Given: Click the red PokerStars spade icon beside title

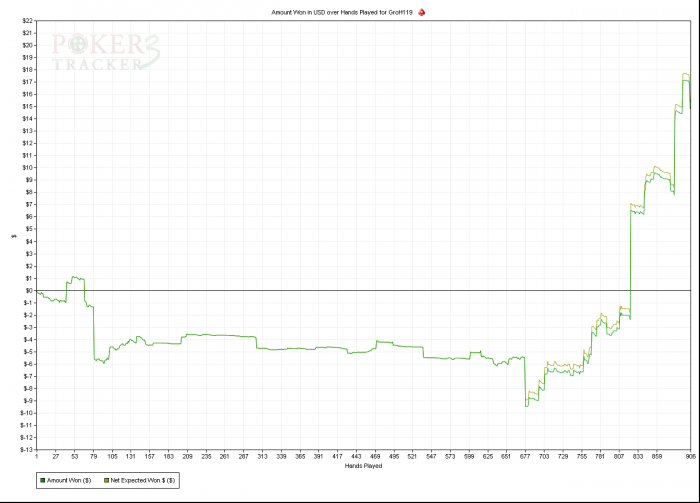Looking at the screenshot, I should [x=421, y=12].
